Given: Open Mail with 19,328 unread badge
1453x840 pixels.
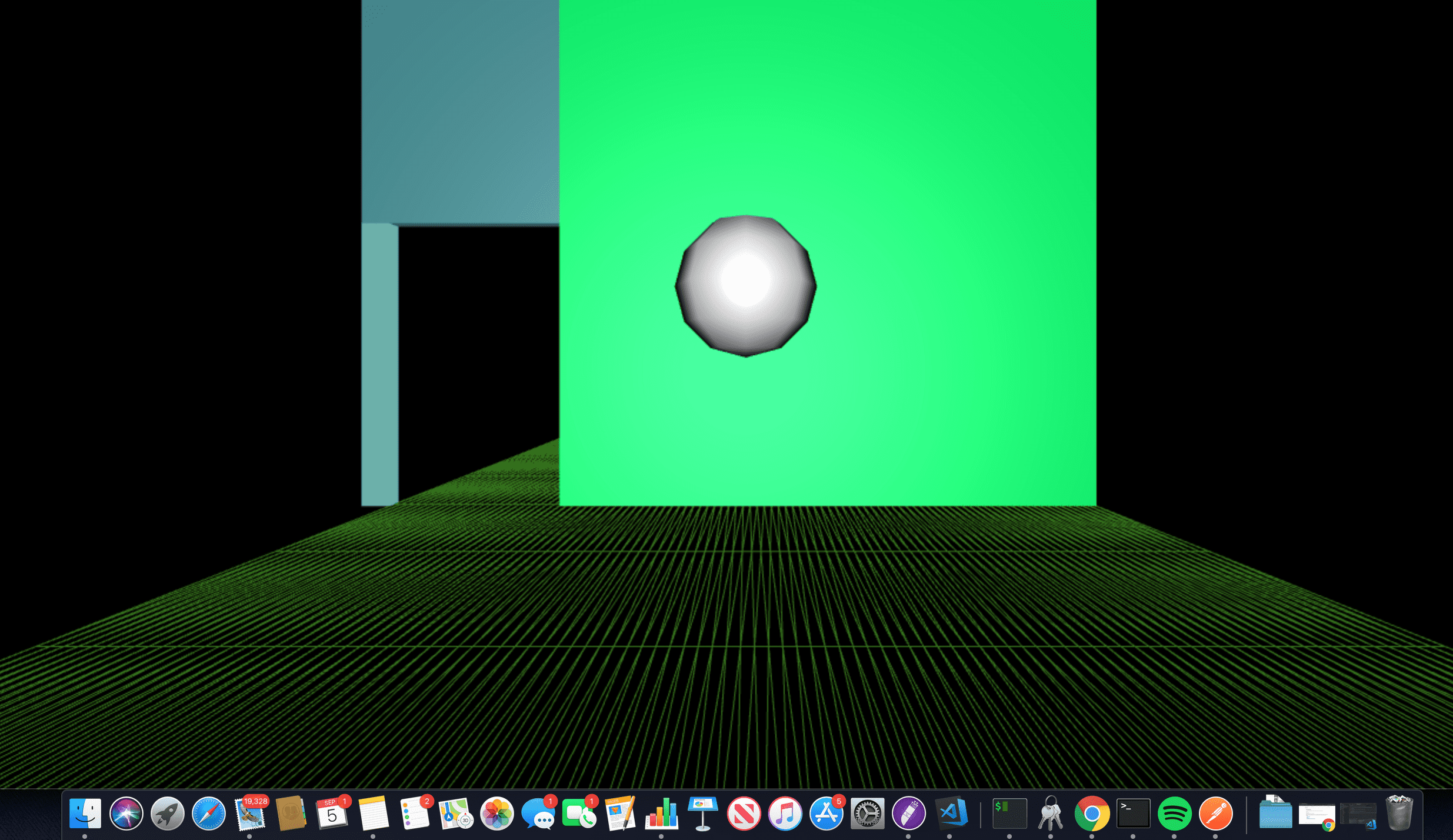Looking at the screenshot, I should pyautogui.click(x=250, y=814).
